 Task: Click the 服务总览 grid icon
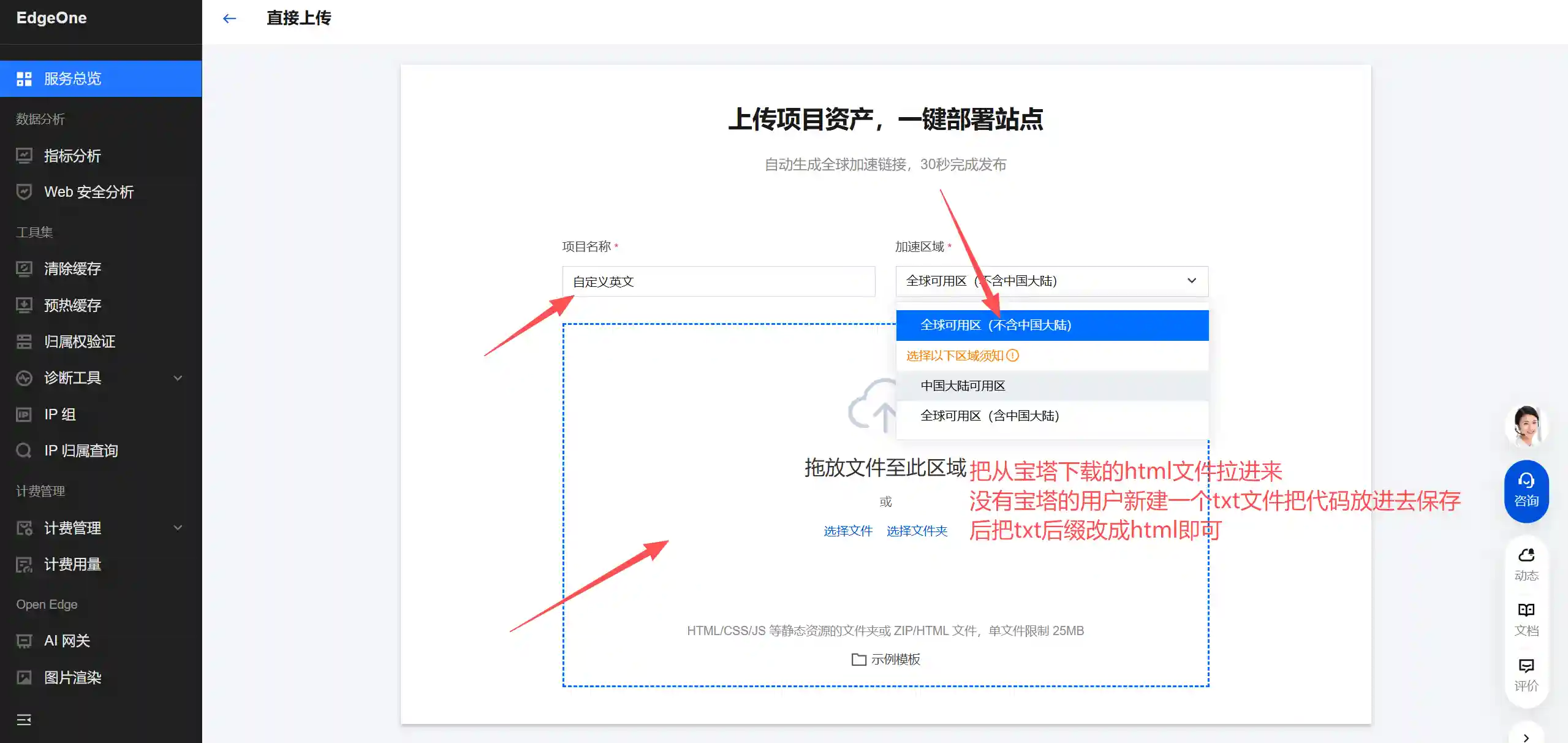click(24, 78)
